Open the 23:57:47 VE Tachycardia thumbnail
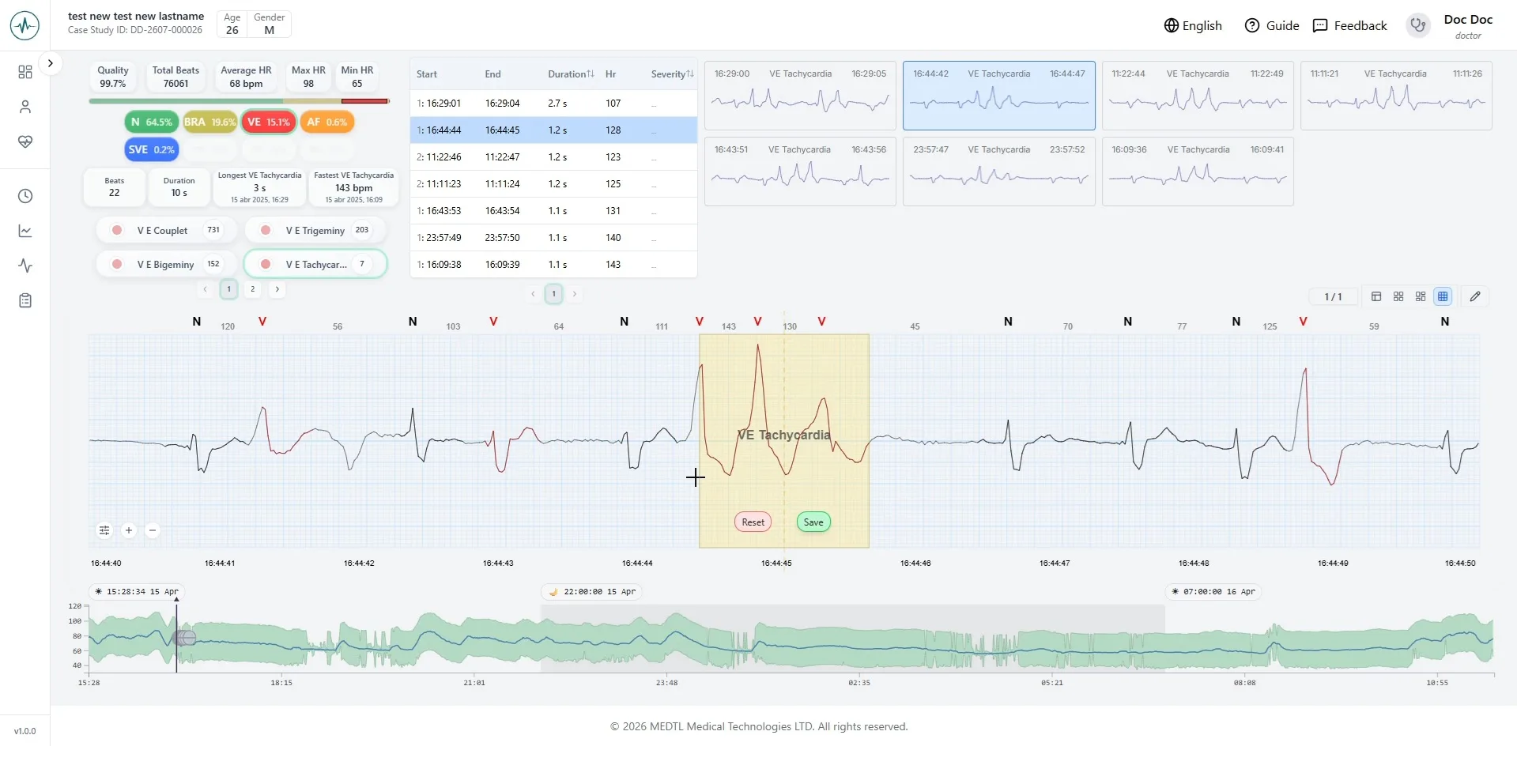Image resolution: width=1517 pixels, height=784 pixels. (x=999, y=171)
